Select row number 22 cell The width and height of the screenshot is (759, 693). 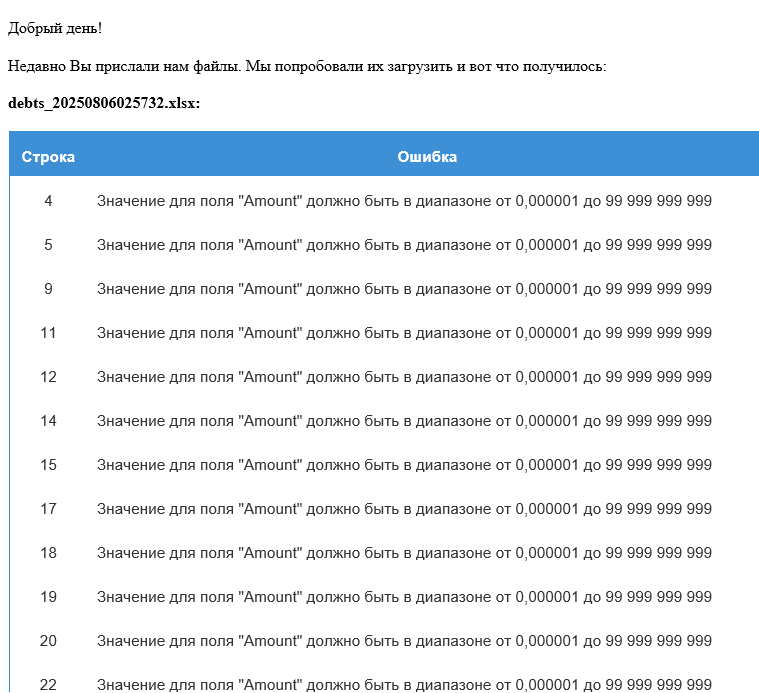pos(48,685)
